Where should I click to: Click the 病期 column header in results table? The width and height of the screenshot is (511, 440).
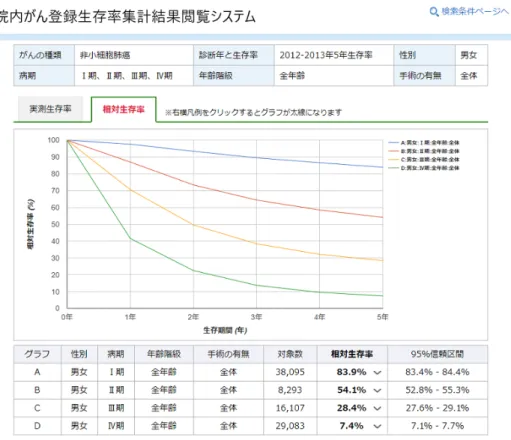pyautogui.click(x=116, y=354)
